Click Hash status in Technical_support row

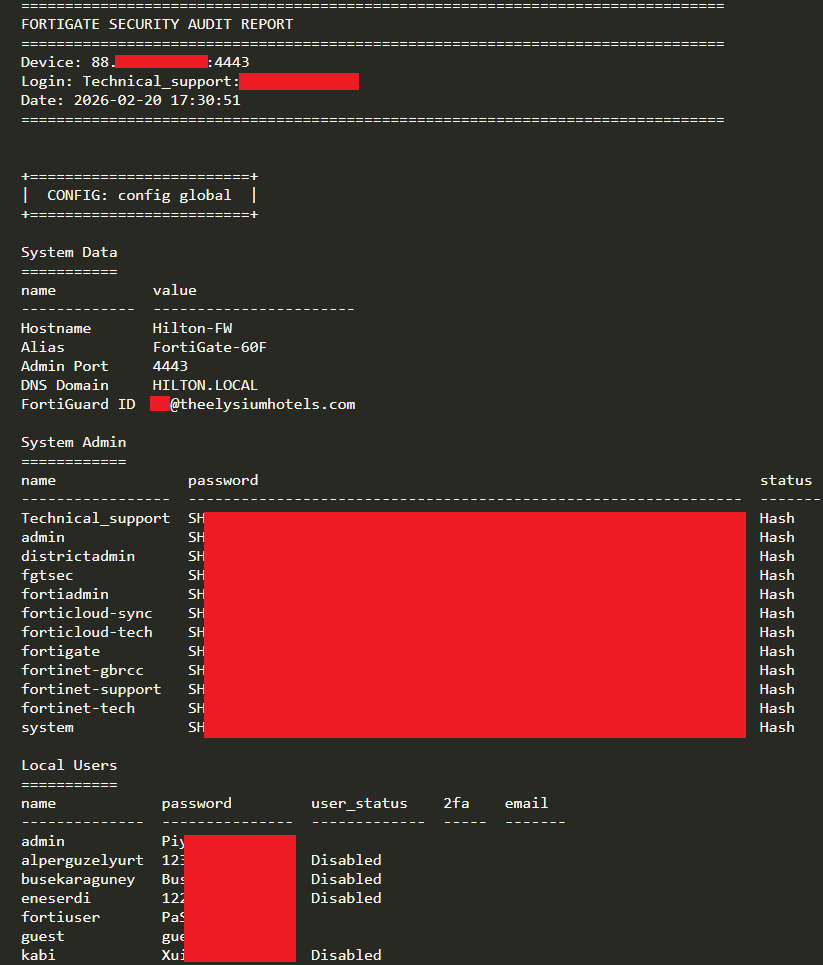[777, 518]
